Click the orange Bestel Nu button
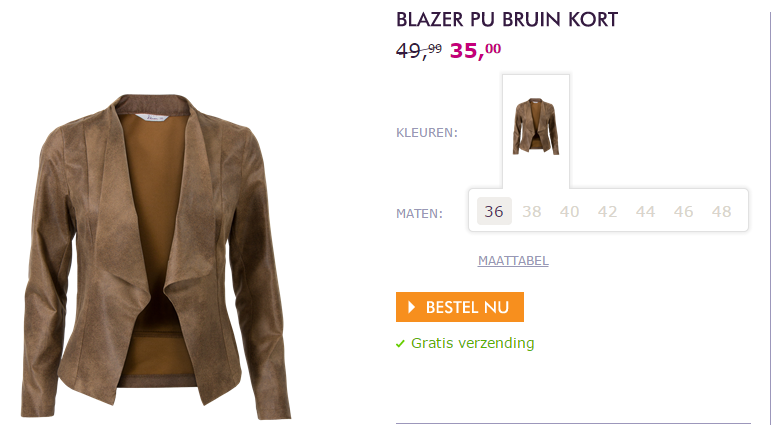 point(460,307)
